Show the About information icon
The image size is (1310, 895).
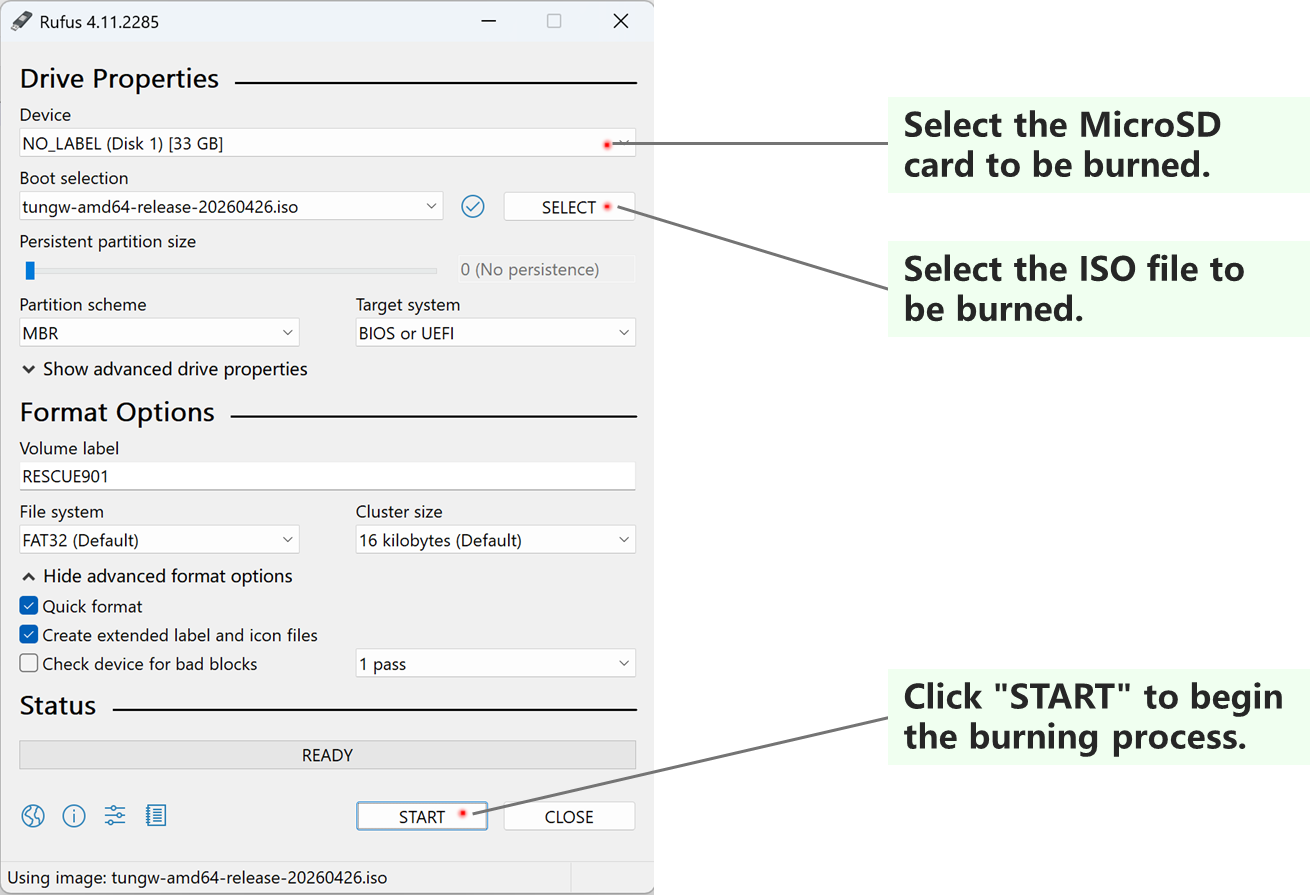74,816
